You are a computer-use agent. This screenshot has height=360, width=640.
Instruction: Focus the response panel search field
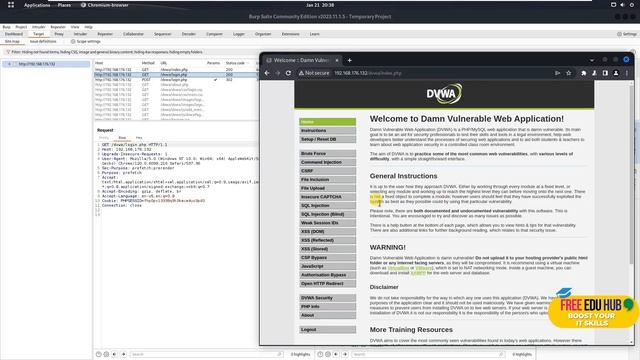pos(428,354)
